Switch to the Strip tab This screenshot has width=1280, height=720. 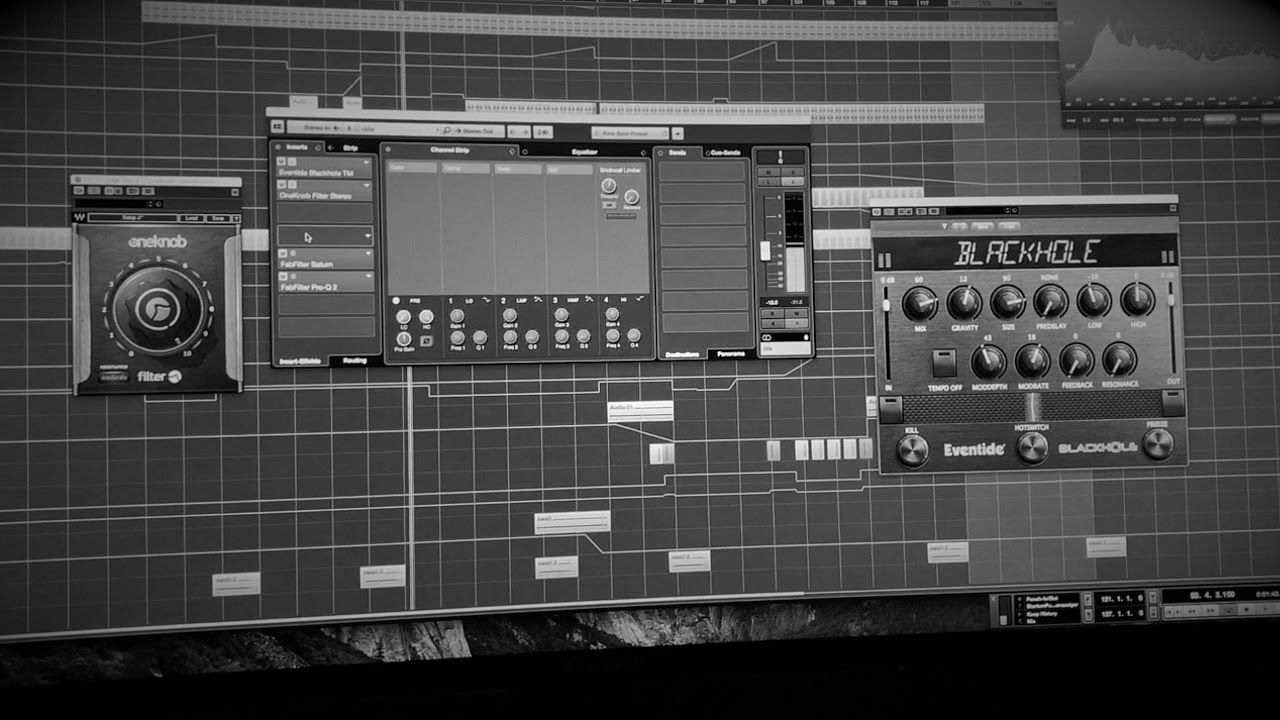[350, 148]
